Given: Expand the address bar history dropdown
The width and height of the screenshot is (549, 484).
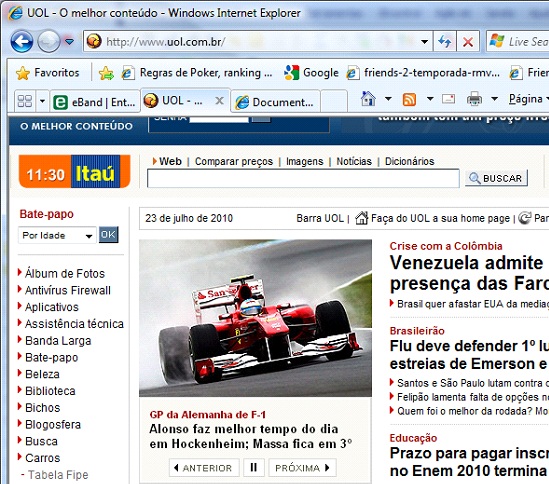Looking at the screenshot, I should [425, 42].
